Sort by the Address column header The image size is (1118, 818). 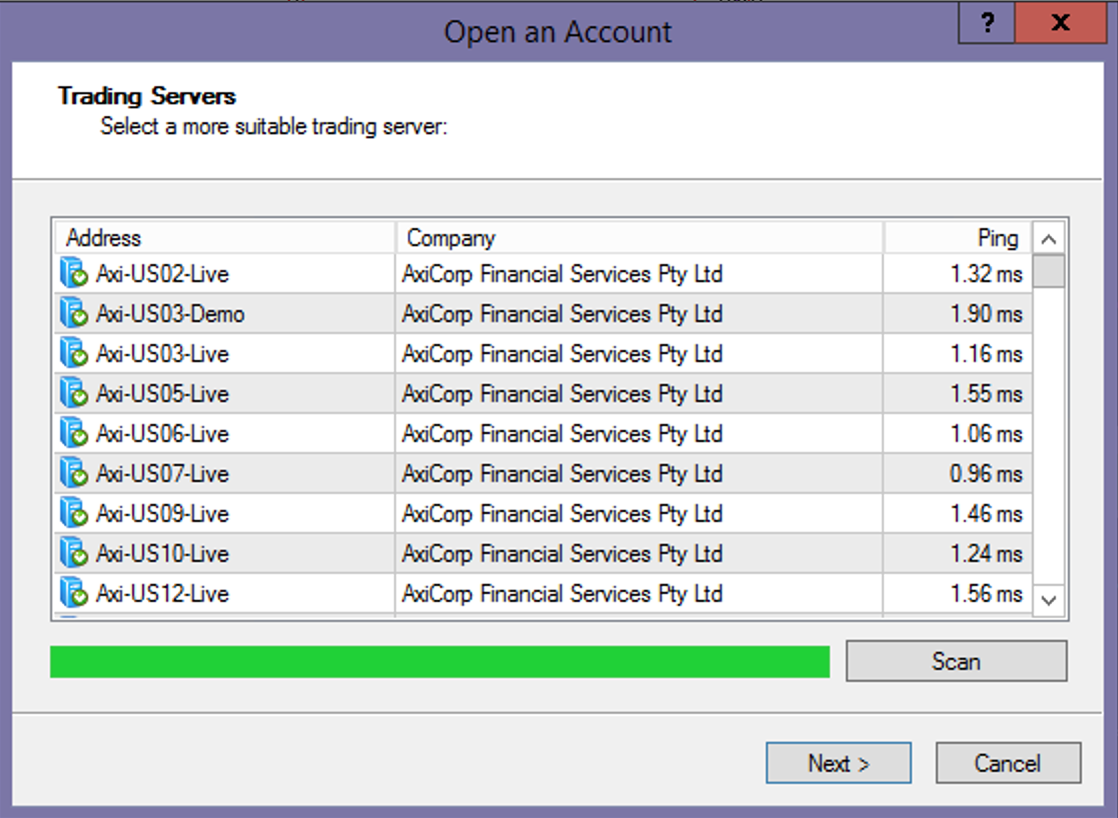point(225,237)
